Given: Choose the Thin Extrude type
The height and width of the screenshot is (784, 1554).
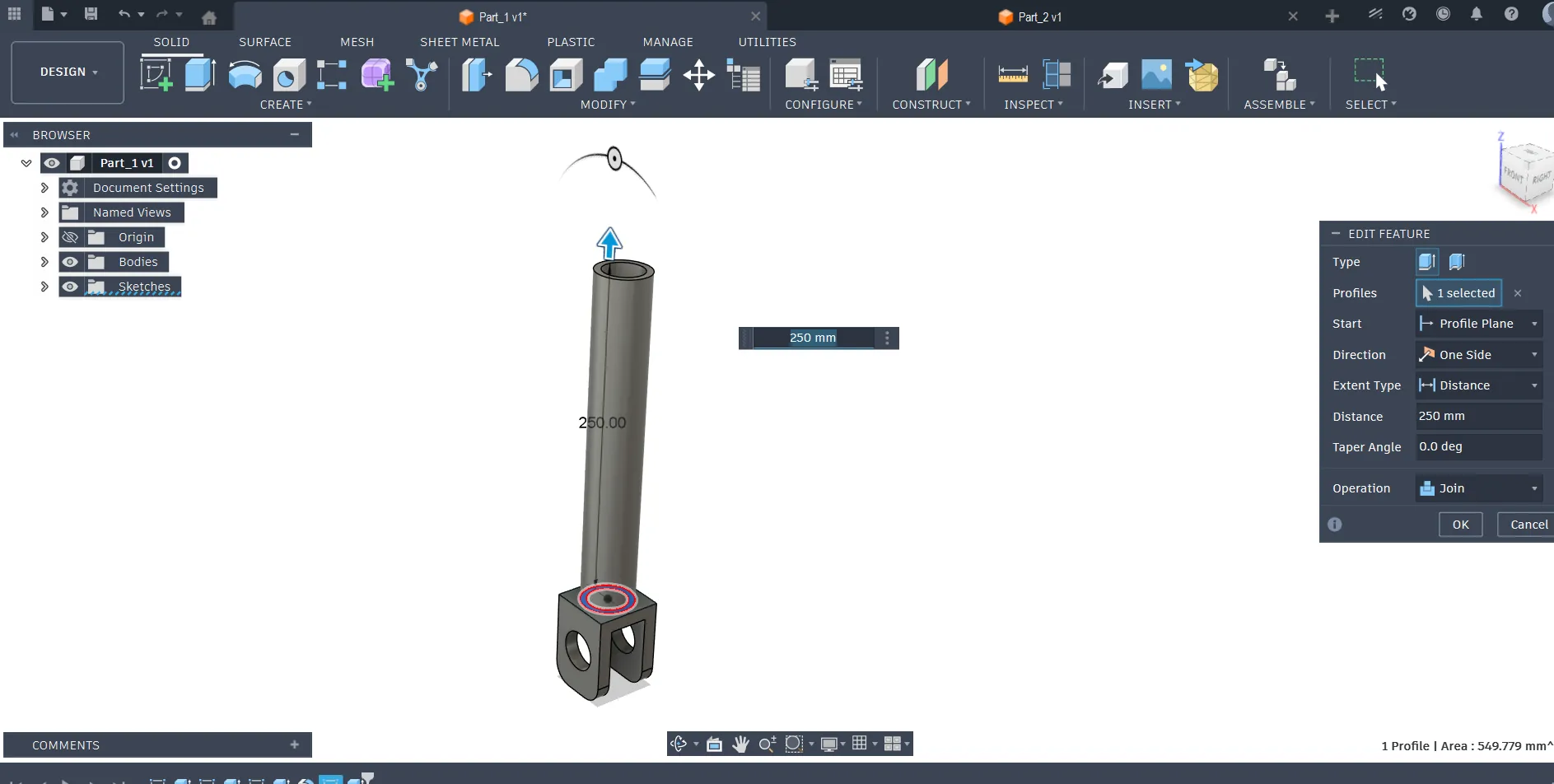Looking at the screenshot, I should coord(1457,262).
